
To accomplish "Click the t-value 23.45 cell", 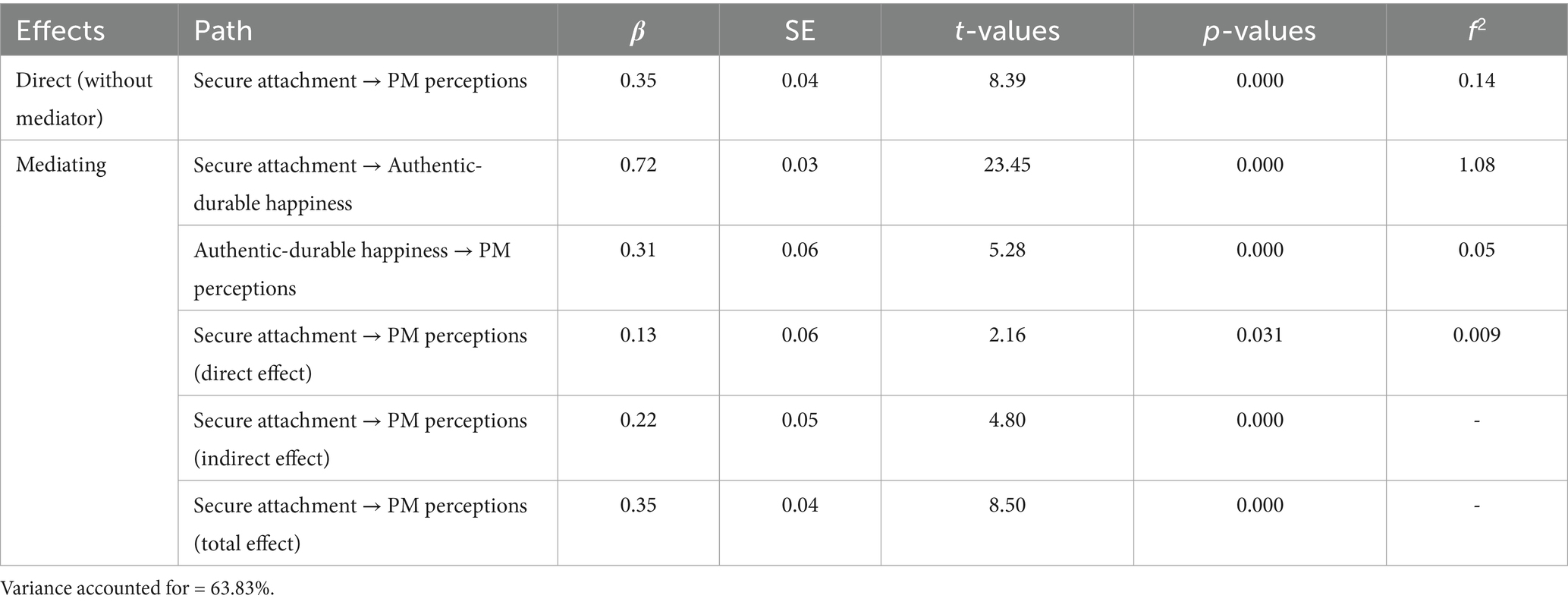I will 1007,165.
